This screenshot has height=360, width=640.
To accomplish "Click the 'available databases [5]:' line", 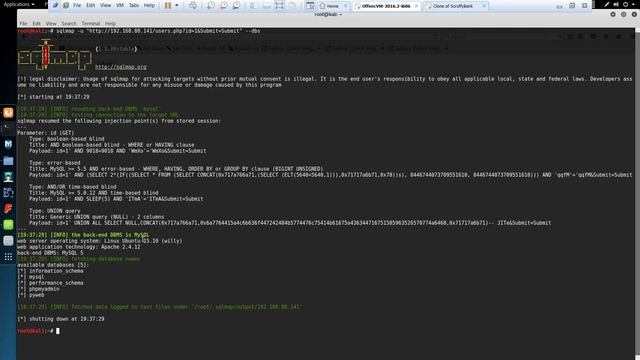I will (x=53, y=265).
